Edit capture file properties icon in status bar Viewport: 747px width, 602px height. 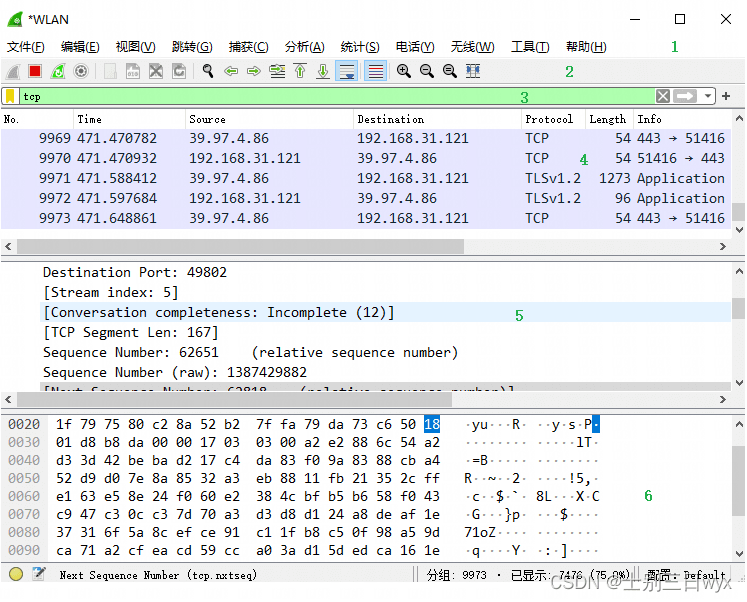point(39,574)
